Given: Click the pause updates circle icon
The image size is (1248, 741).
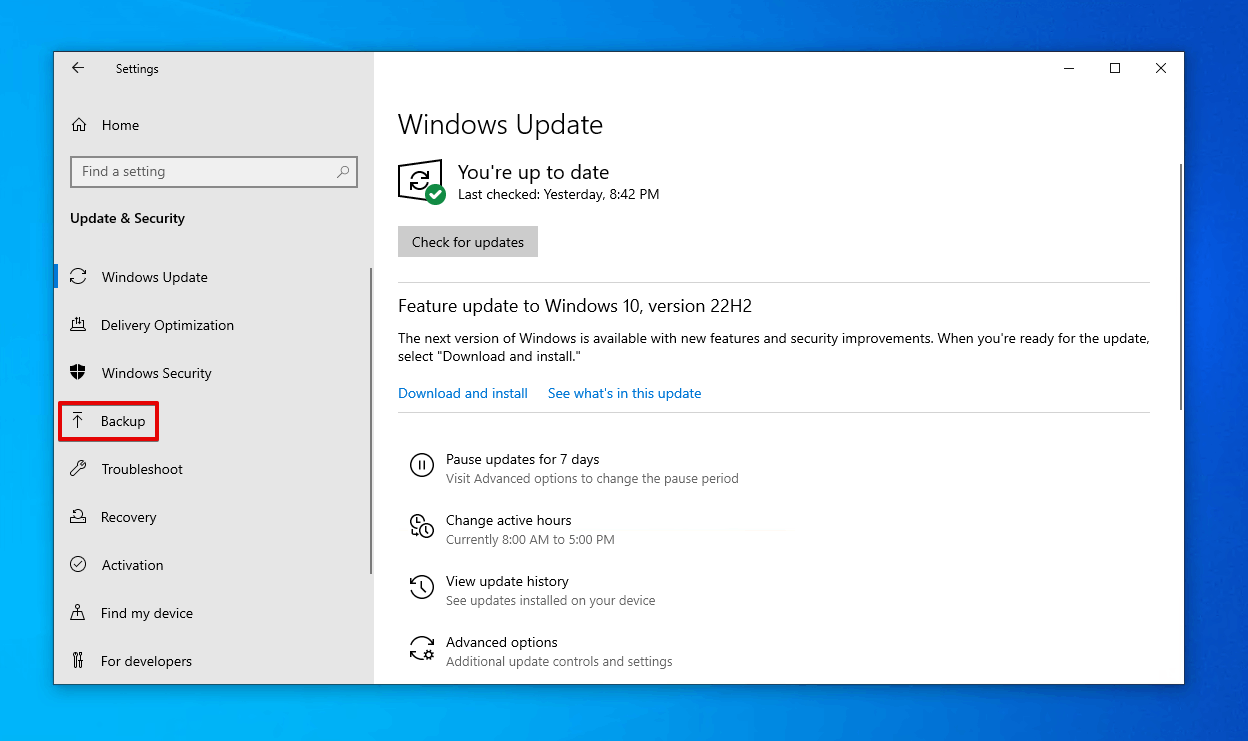Looking at the screenshot, I should (x=422, y=464).
